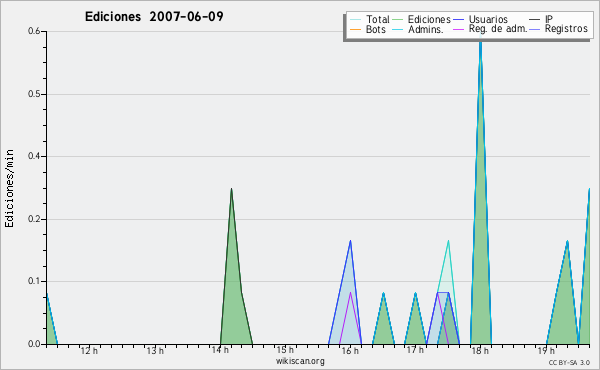Click the Total legend color swatch

coord(355,20)
